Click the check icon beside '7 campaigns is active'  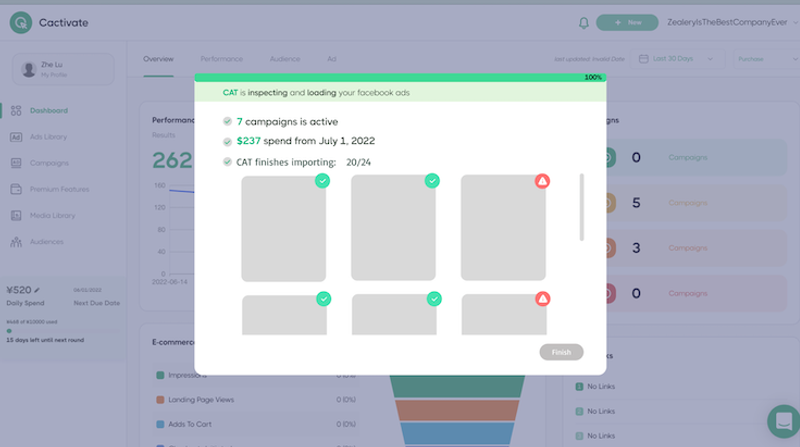(x=228, y=121)
